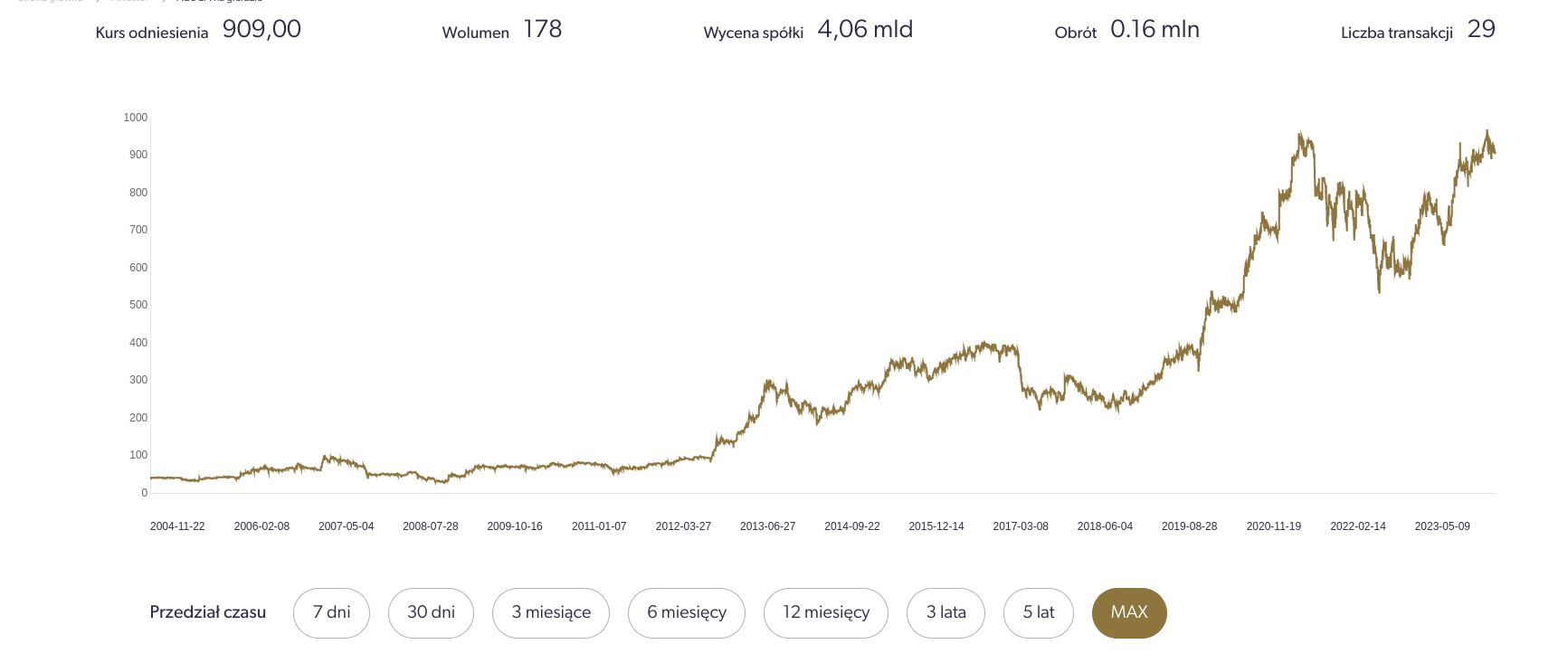Click the Liczba transakcji value 29
Image resolution: width=1568 pixels, height=663 pixels.
coord(1481,29)
